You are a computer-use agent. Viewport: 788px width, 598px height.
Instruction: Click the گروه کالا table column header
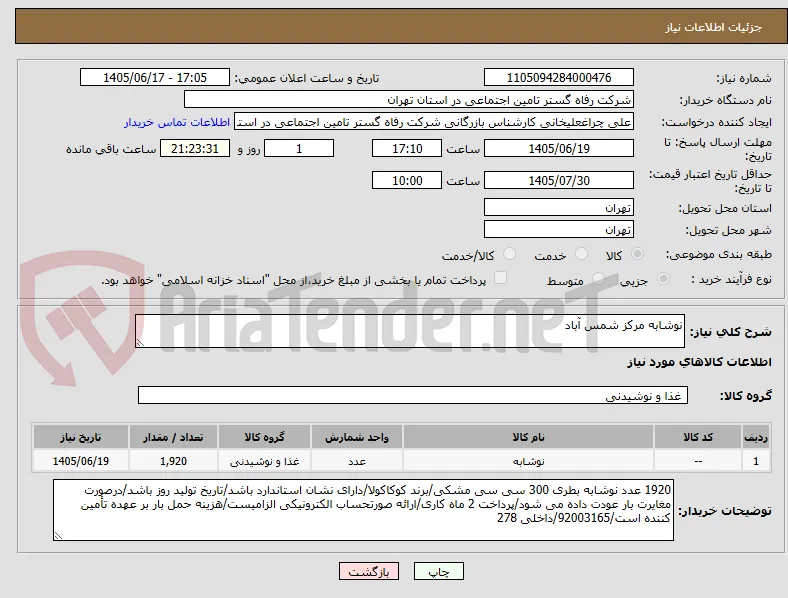(264, 437)
